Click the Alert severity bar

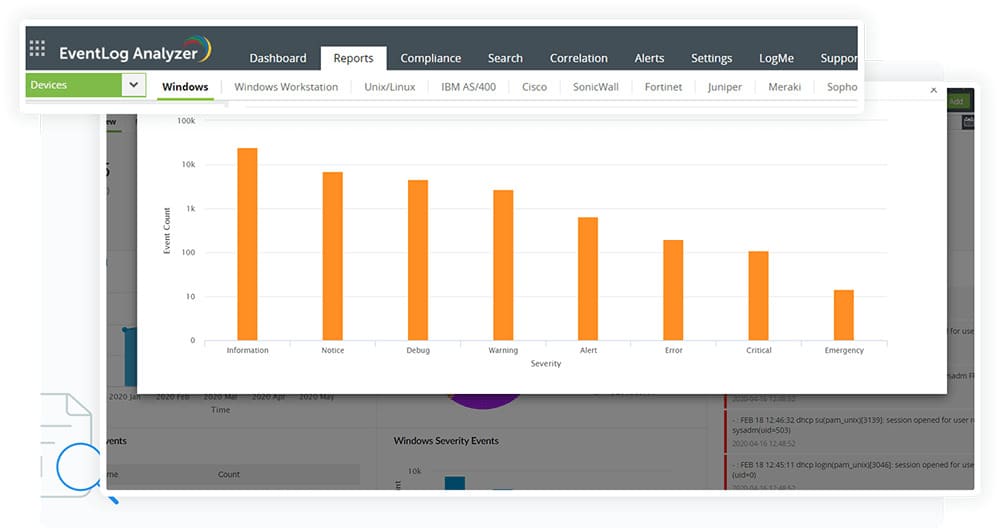click(x=588, y=279)
